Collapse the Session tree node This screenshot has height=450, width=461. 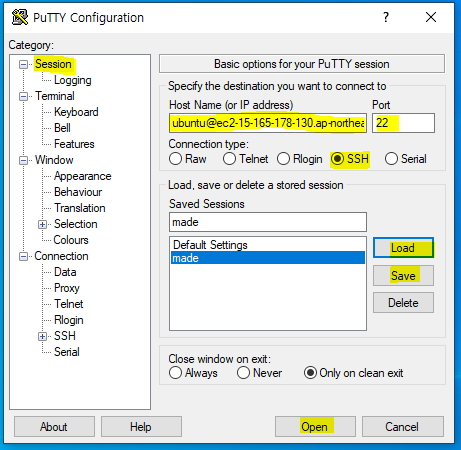pos(23,64)
